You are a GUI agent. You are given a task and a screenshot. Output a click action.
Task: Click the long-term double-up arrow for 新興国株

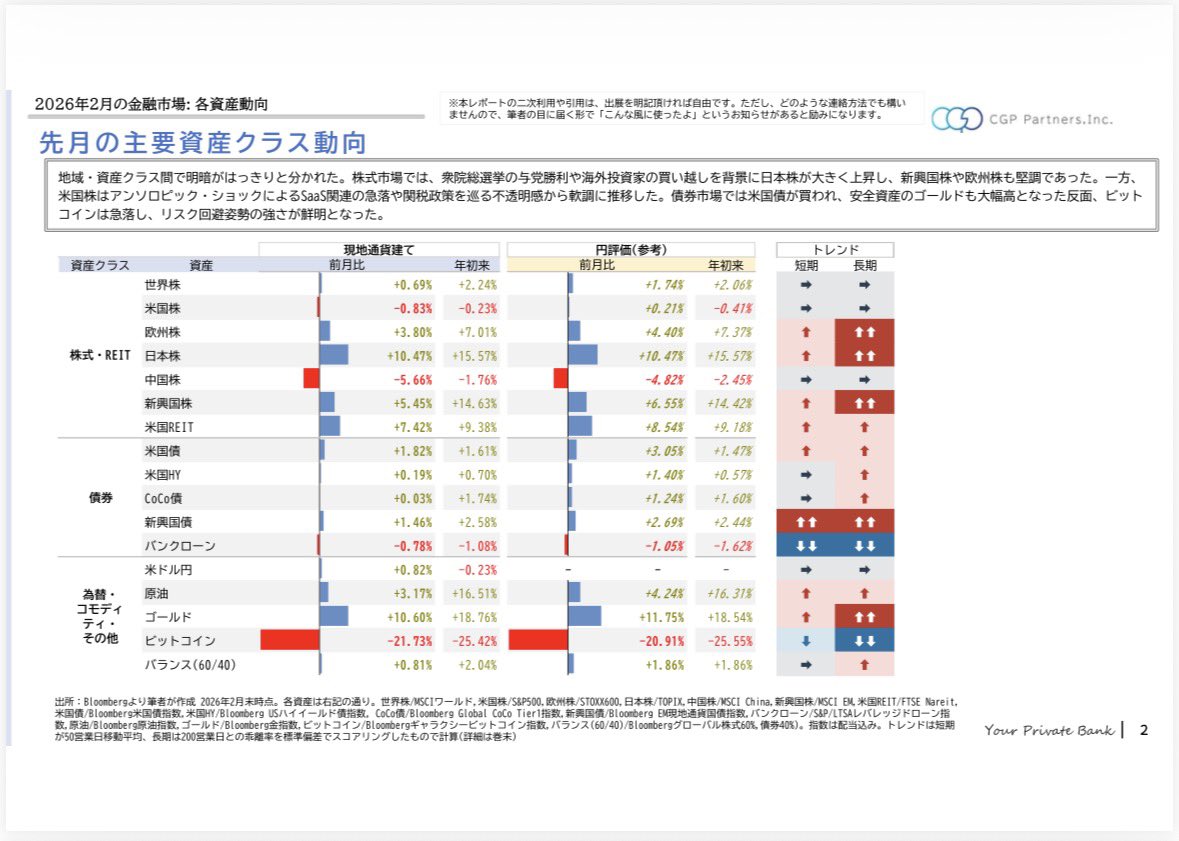864,403
